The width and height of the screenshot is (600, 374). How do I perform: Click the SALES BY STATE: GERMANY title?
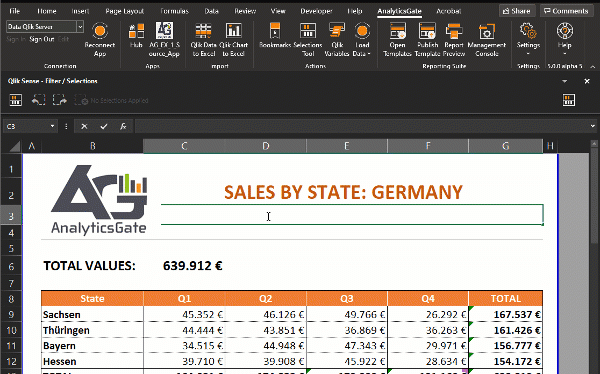coord(343,192)
